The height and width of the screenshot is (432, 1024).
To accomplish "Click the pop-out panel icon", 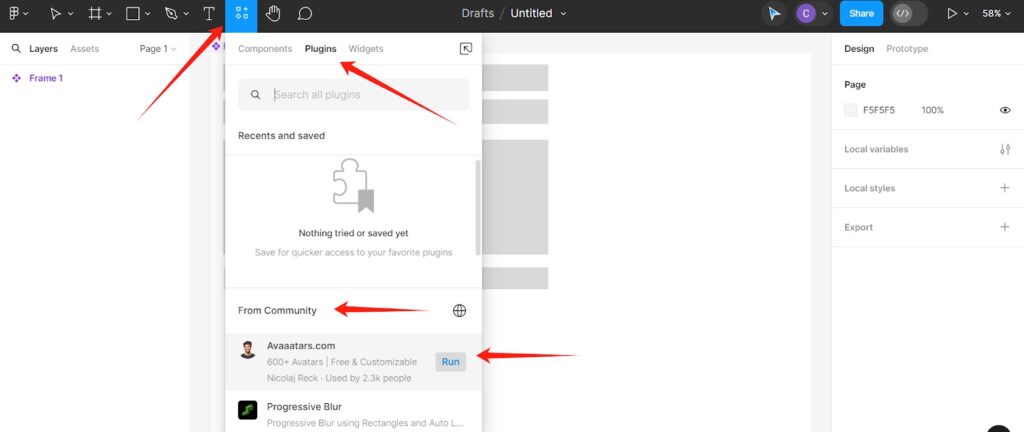I will coord(466,49).
